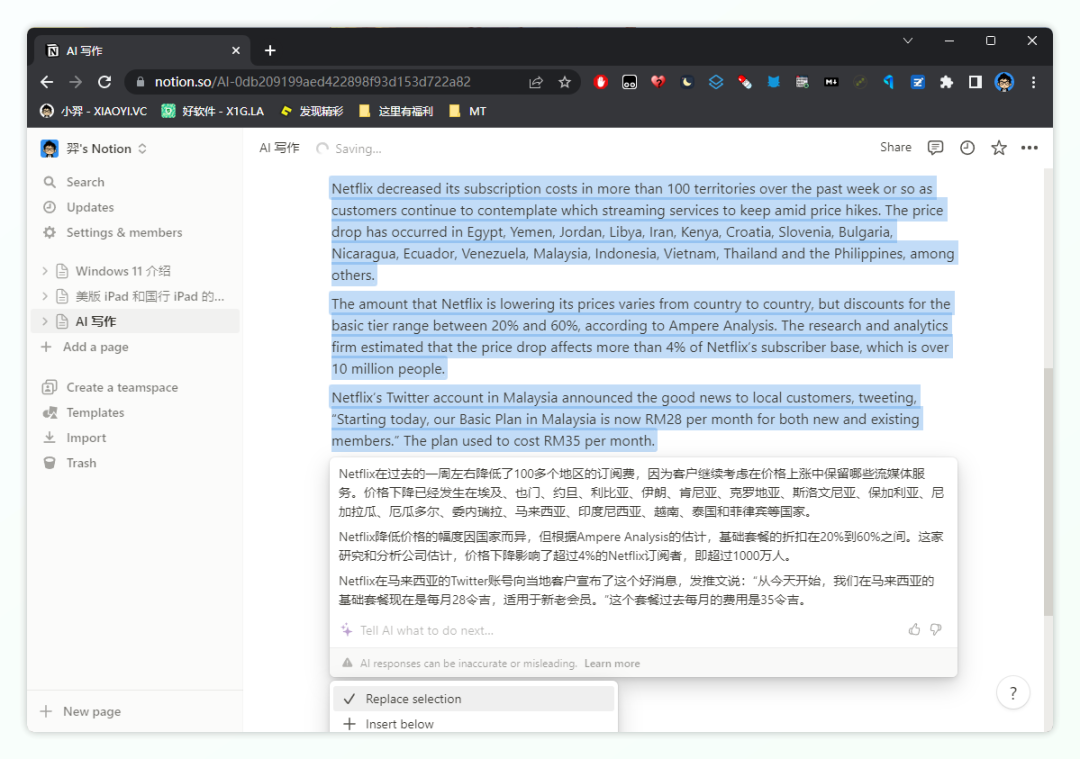Click the stacked layers extension icon
Image resolution: width=1080 pixels, height=759 pixels.
(x=716, y=82)
